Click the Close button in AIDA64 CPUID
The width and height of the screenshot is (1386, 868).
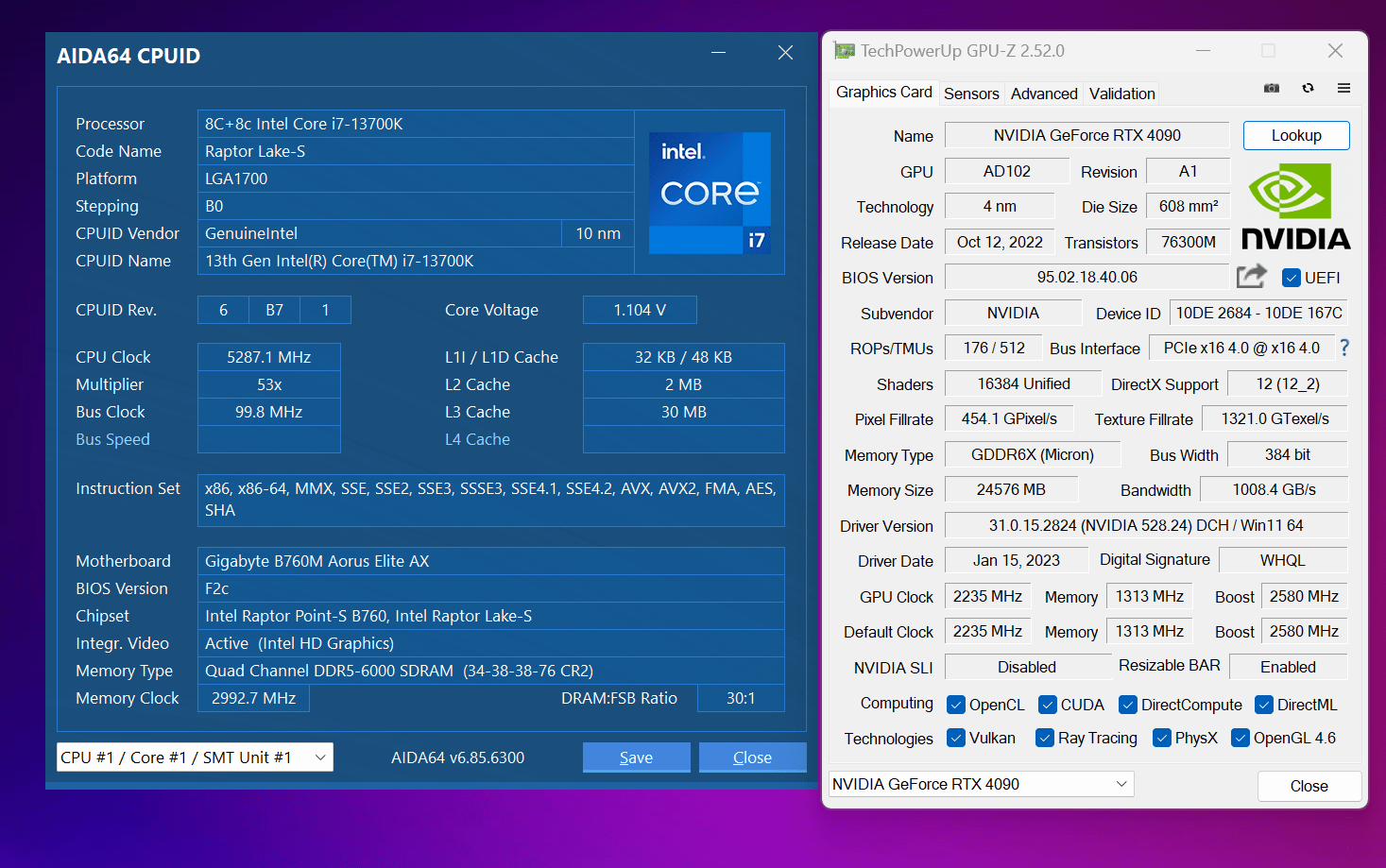coord(752,757)
